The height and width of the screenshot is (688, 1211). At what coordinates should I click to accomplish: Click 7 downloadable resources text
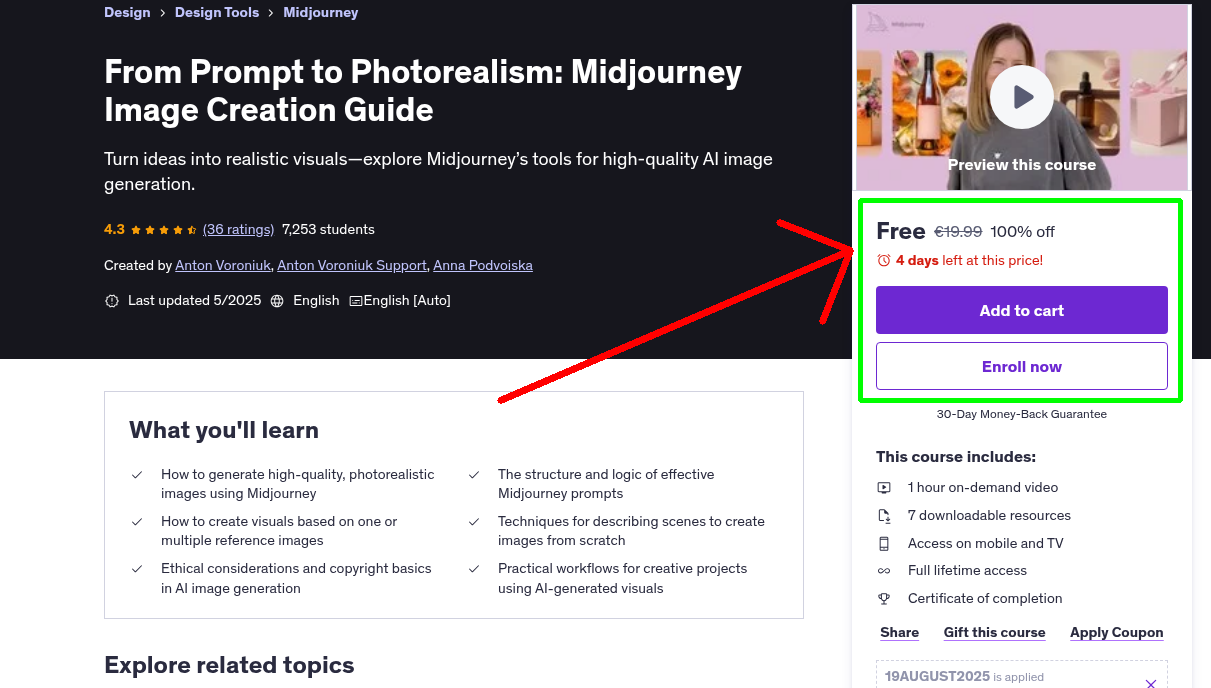pyautogui.click(x=989, y=516)
